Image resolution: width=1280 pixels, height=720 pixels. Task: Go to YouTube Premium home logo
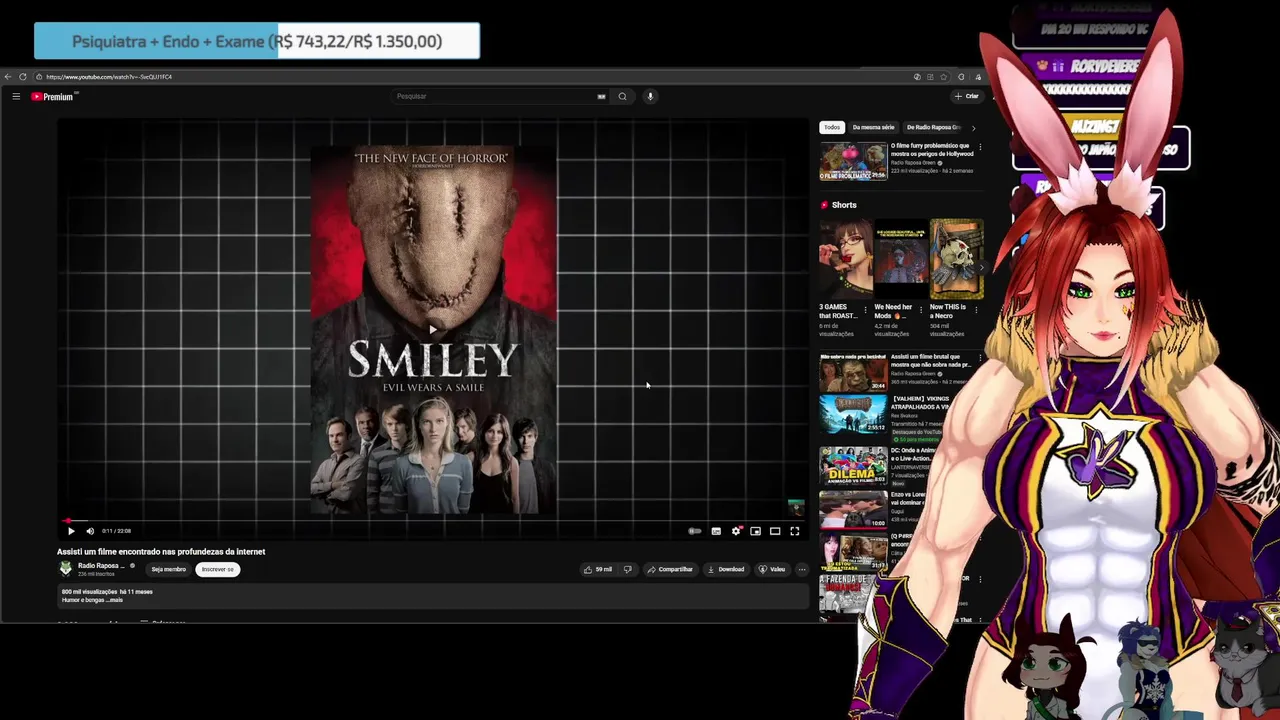pos(54,96)
